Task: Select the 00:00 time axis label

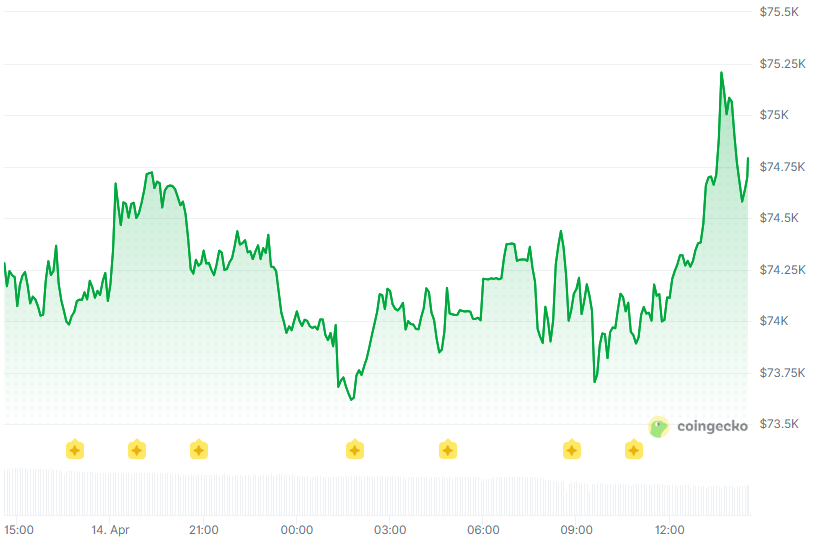Action: (297, 529)
